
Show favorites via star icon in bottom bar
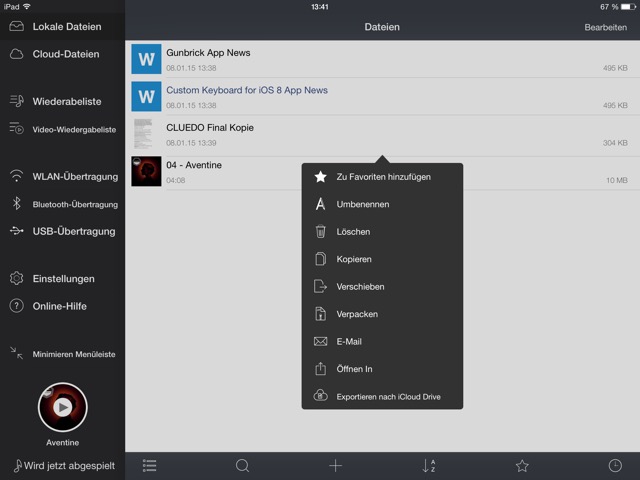522,466
